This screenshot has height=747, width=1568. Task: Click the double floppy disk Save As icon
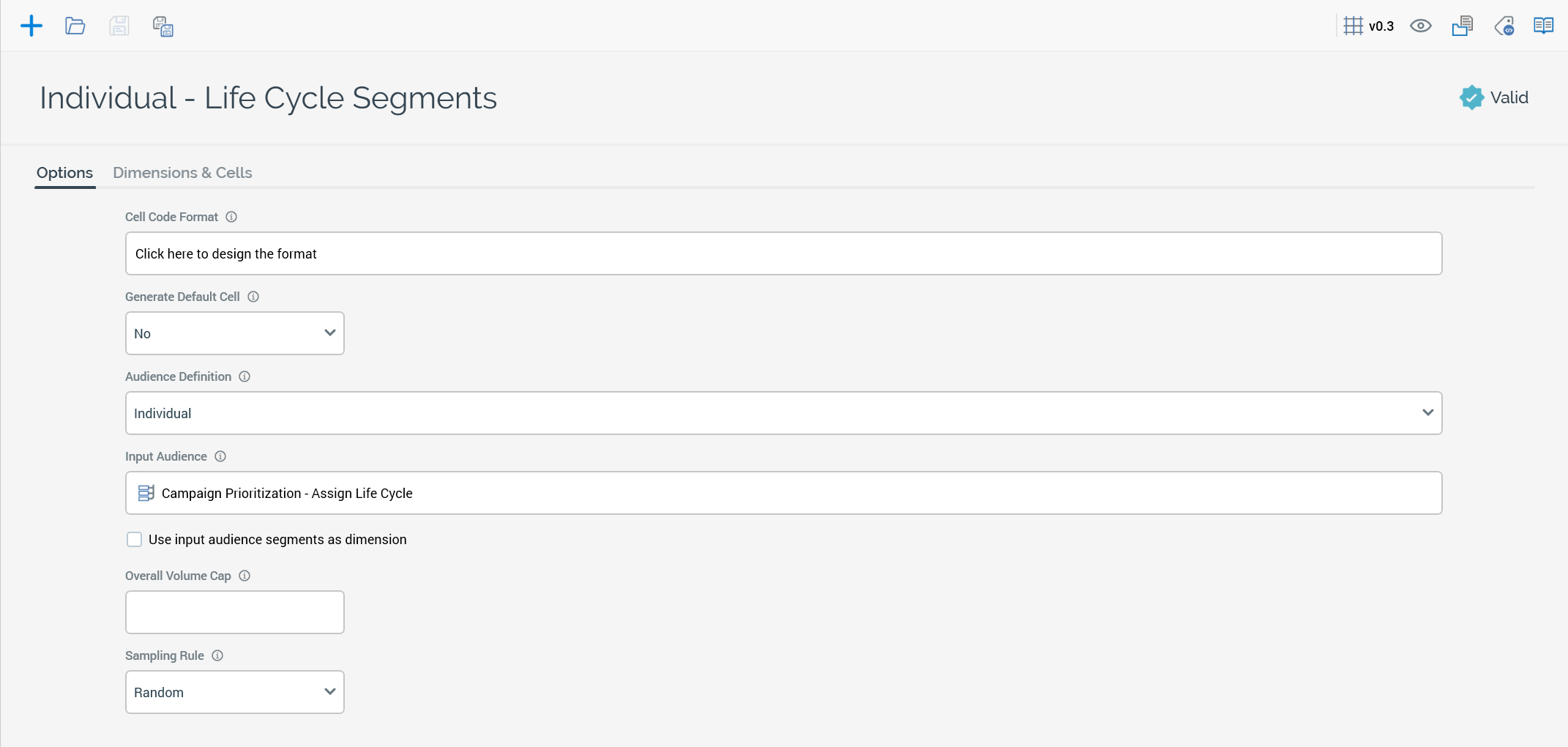coord(163,27)
